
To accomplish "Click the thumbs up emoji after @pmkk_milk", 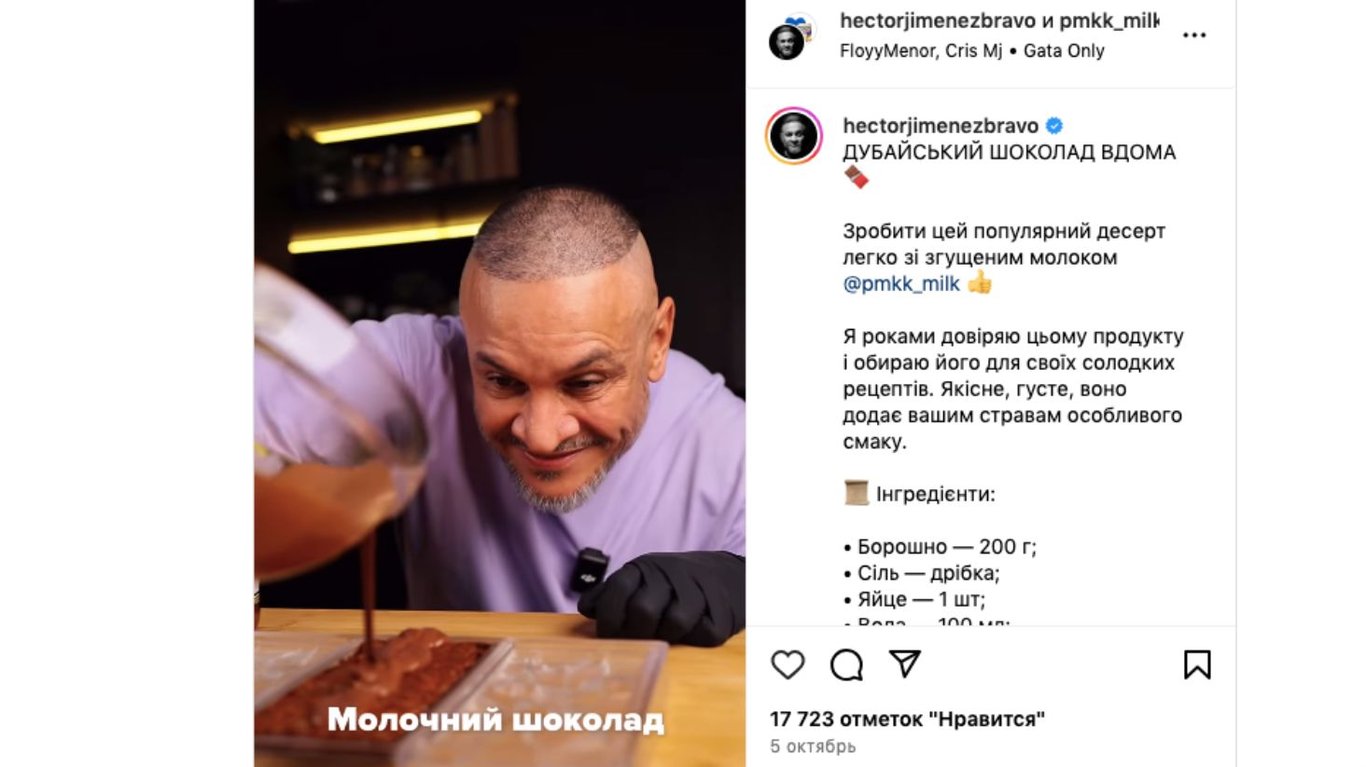I will [x=979, y=283].
